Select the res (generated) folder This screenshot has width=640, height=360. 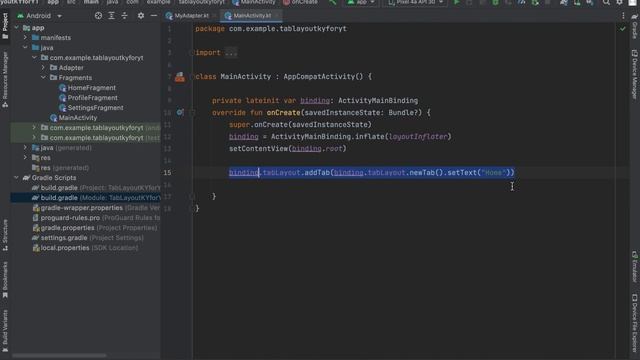[x=60, y=168]
